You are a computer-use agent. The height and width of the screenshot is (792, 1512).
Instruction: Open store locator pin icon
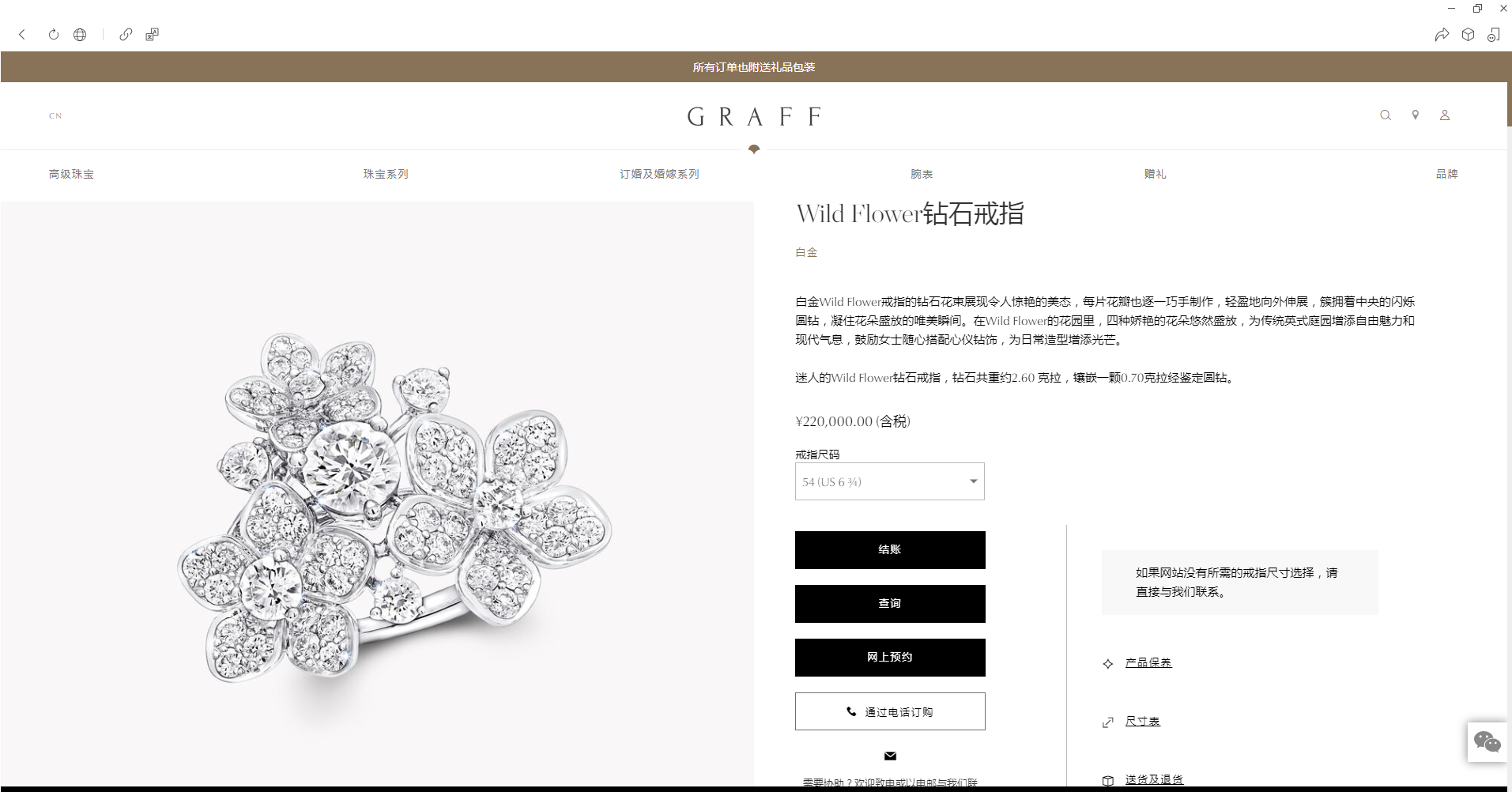(1416, 115)
